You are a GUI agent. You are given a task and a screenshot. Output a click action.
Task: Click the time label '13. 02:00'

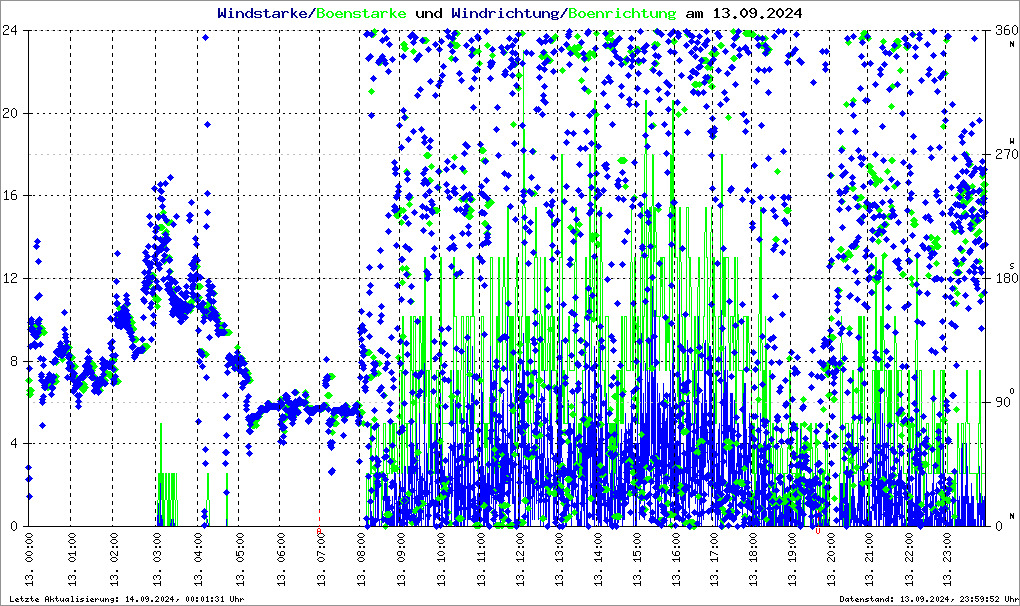click(114, 560)
